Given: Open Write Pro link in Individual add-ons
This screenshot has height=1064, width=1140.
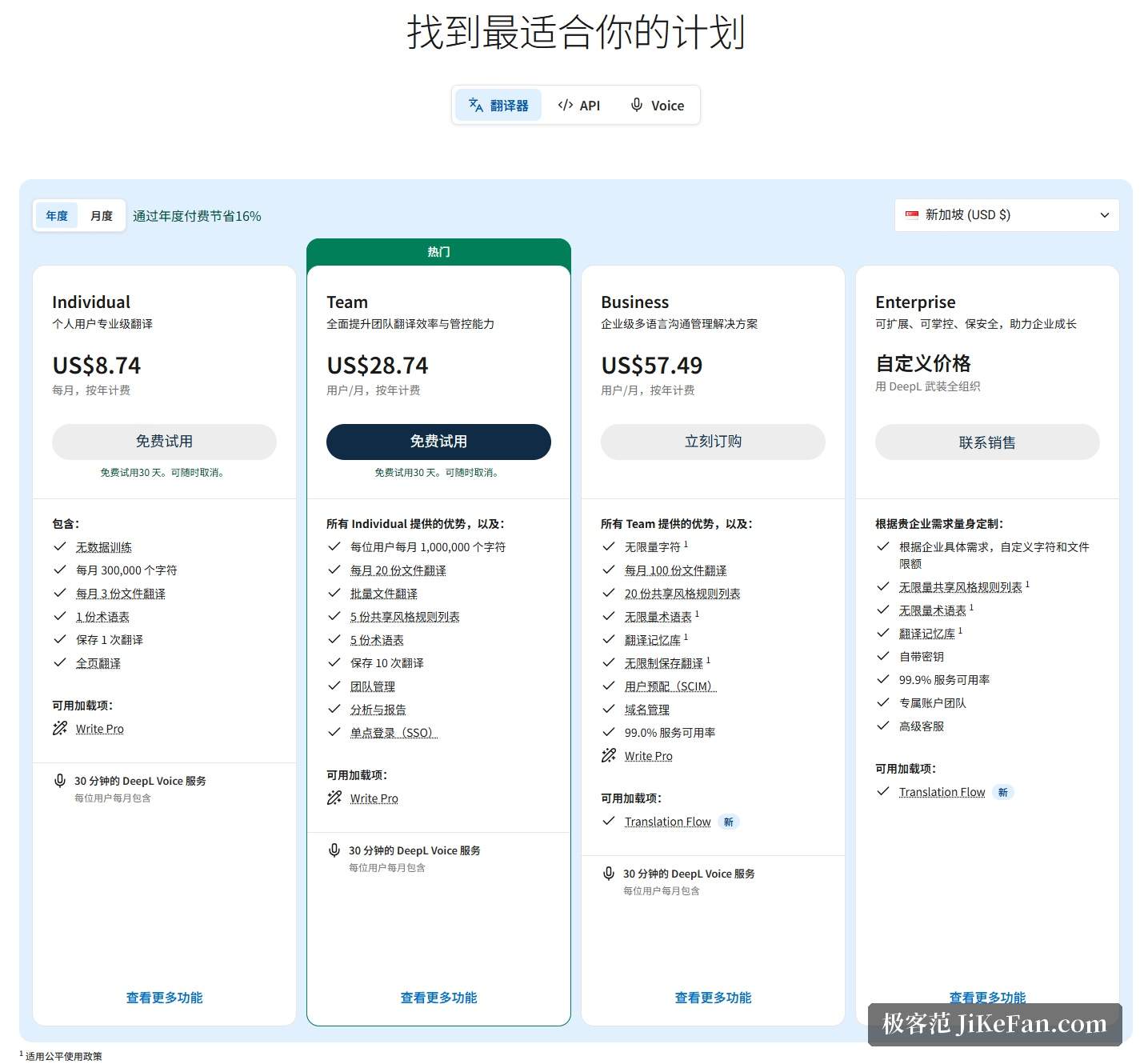Looking at the screenshot, I should pos(100,729).
